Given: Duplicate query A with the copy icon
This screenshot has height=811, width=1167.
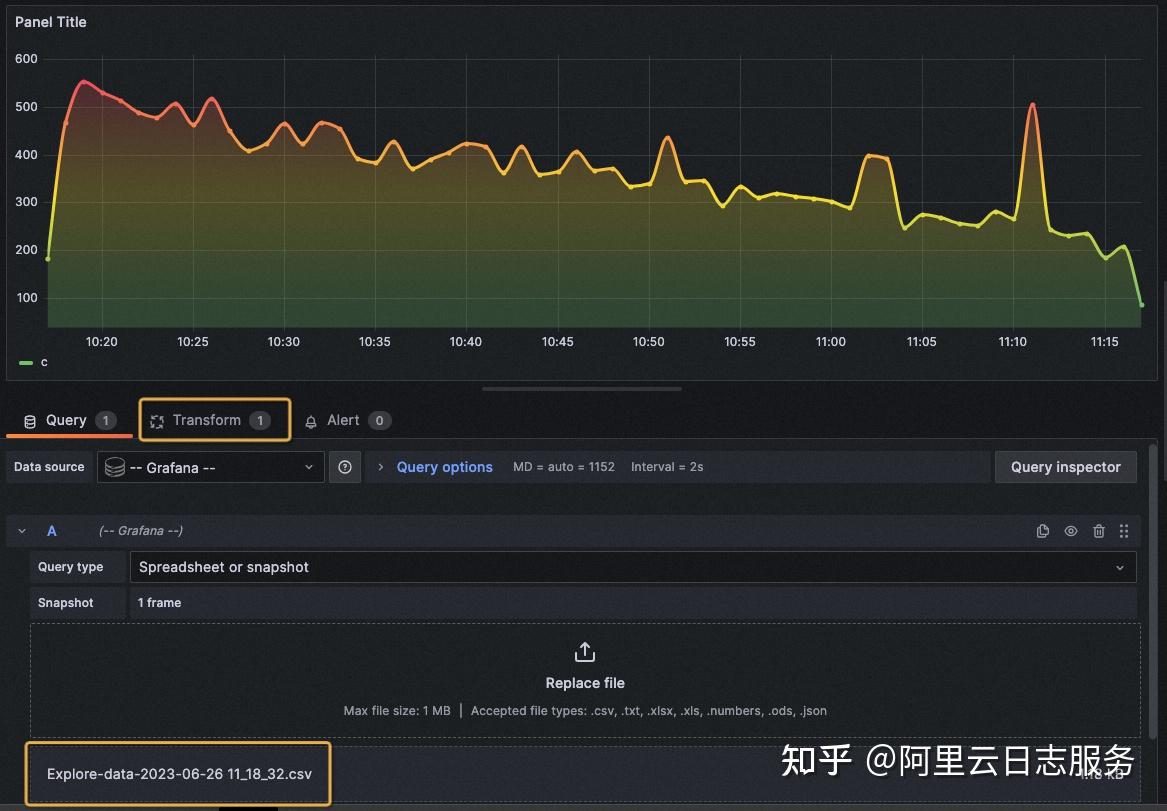Looking at the screenshot, I should [x=1043, y=531].
